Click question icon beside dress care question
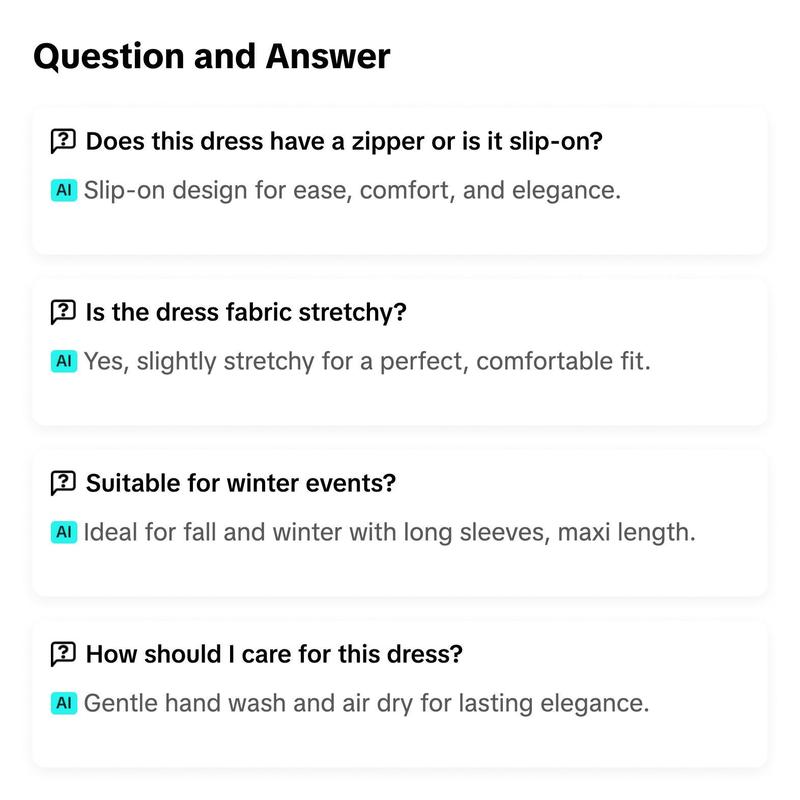Screen dimensions: 800x800 (63, 654)
